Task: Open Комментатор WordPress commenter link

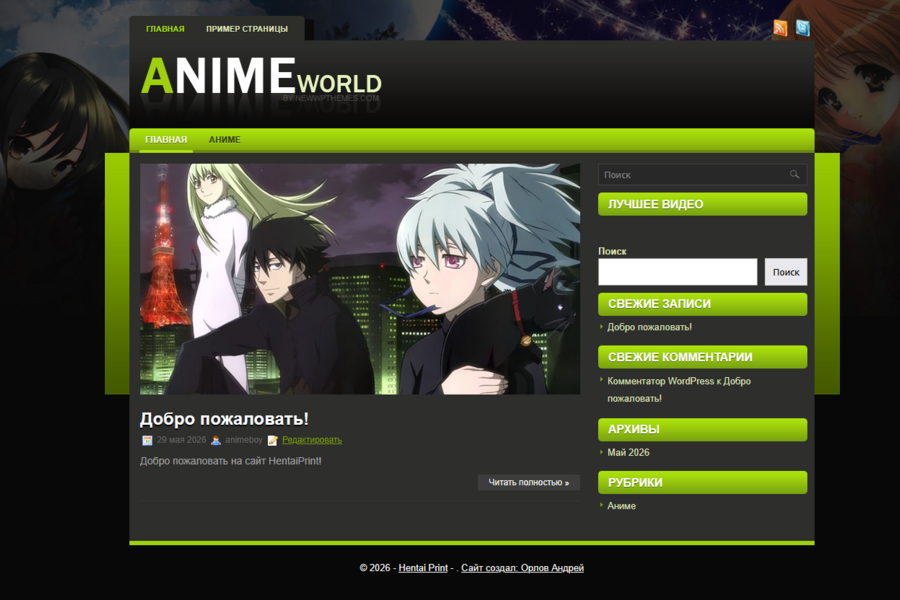Action: click(661, 381)
